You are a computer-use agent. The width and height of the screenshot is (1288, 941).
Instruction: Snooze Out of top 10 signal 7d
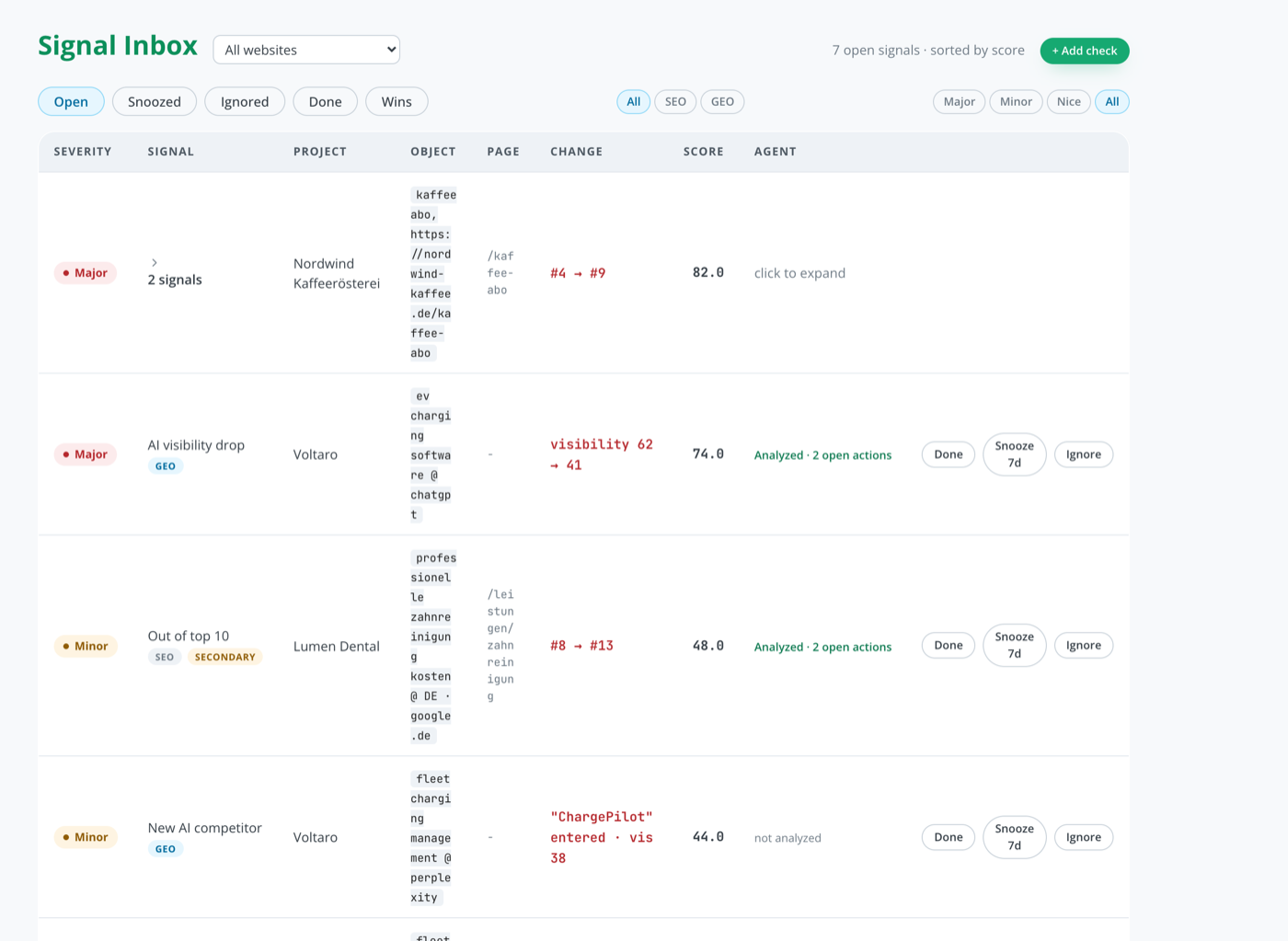[1014, 646]
